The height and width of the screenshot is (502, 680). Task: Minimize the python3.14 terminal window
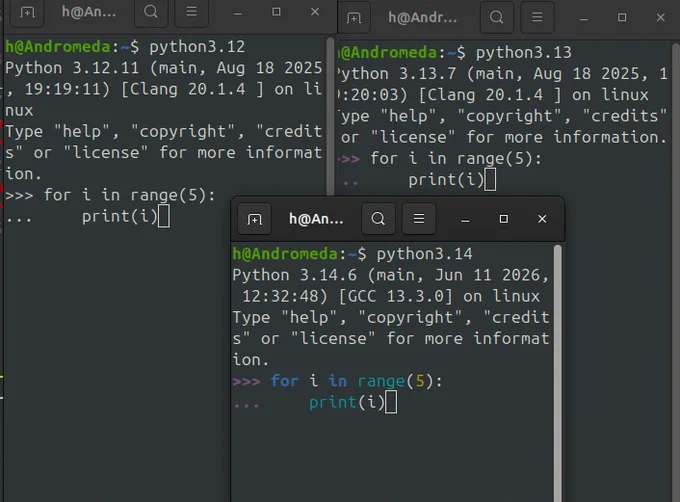coord(465,219)
